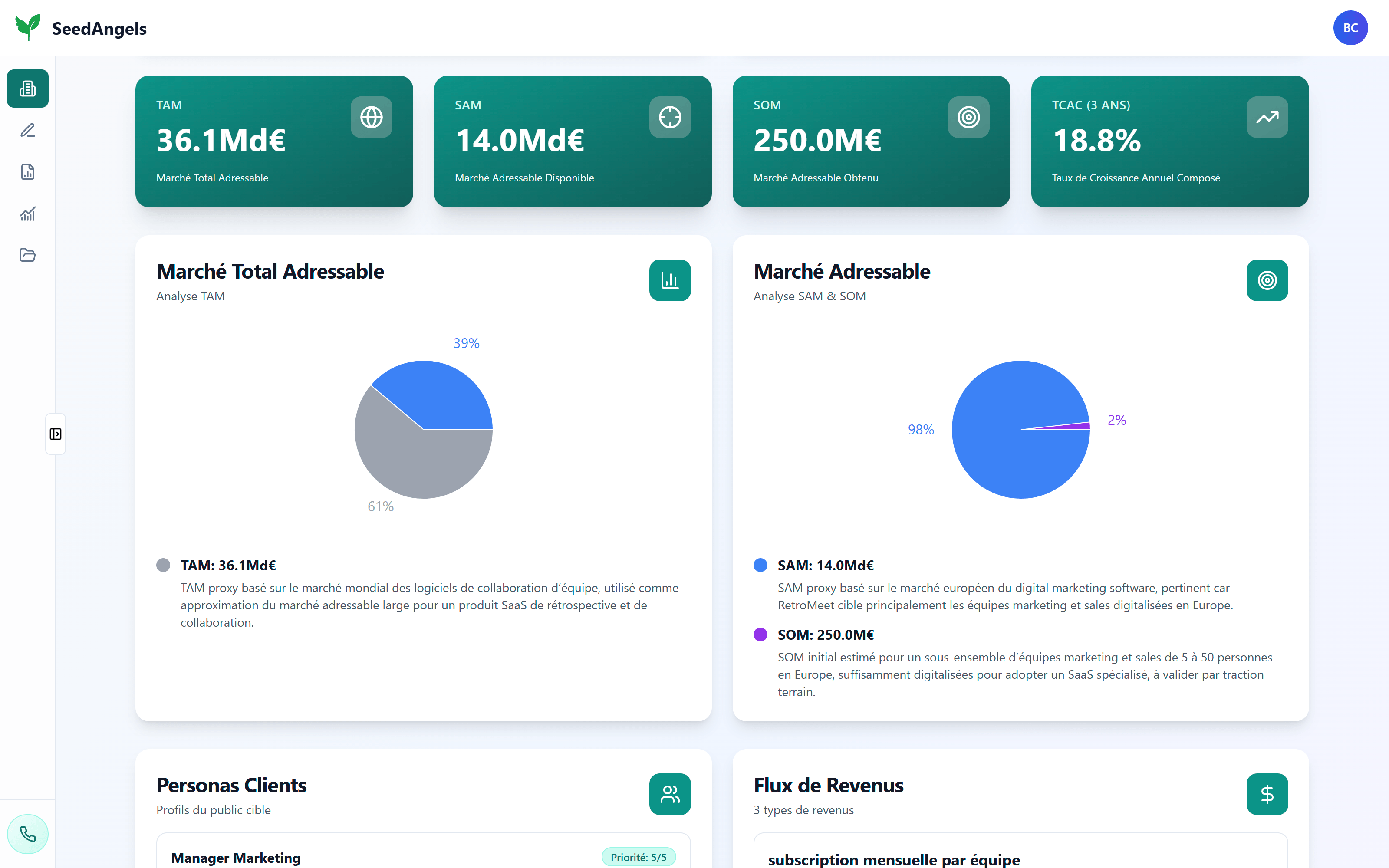Screen dimensions: 1389x868
Task: Click 'Marché Adressable Disponible' caption
Action: [x=524, y=178]
